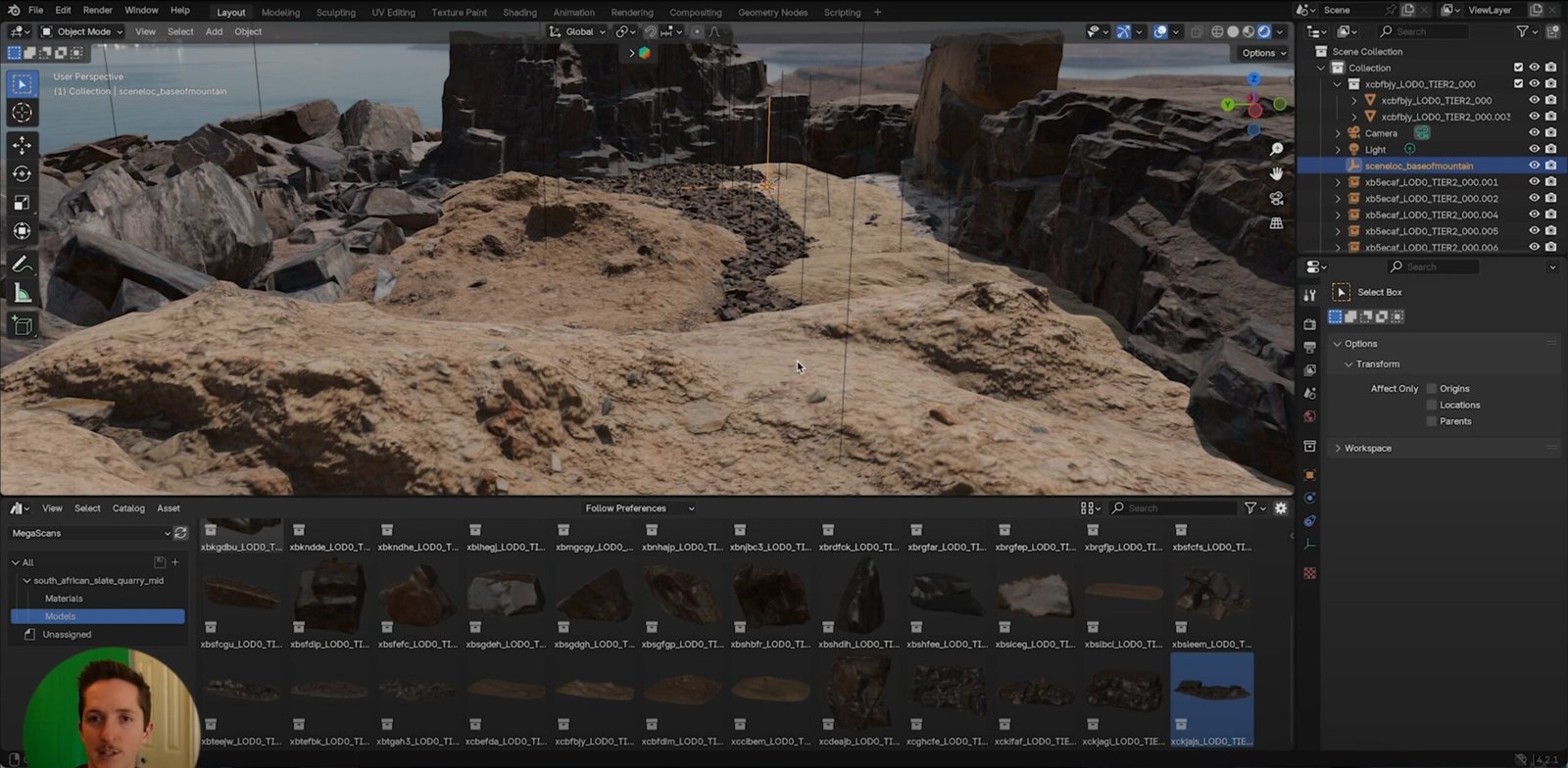The height and width of the screenshot is (768, 1568).
Task: Select the Scale tool
Action: coord(22,203)
